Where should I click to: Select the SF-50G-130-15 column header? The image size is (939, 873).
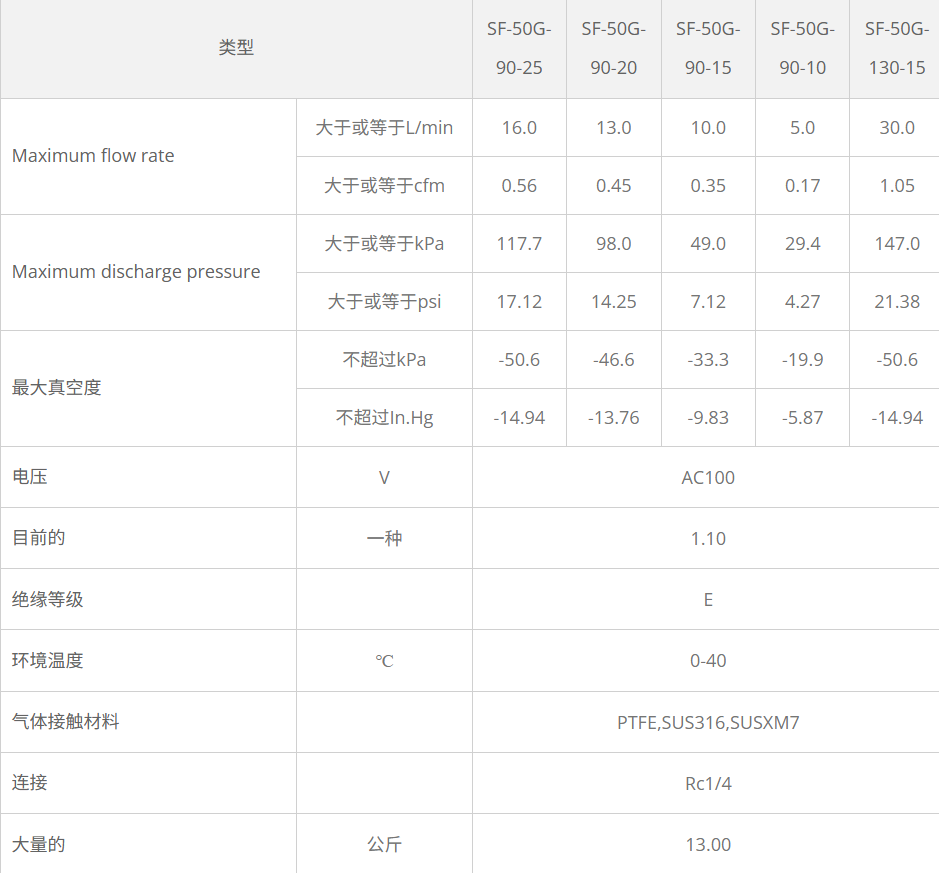pos(894,48)
